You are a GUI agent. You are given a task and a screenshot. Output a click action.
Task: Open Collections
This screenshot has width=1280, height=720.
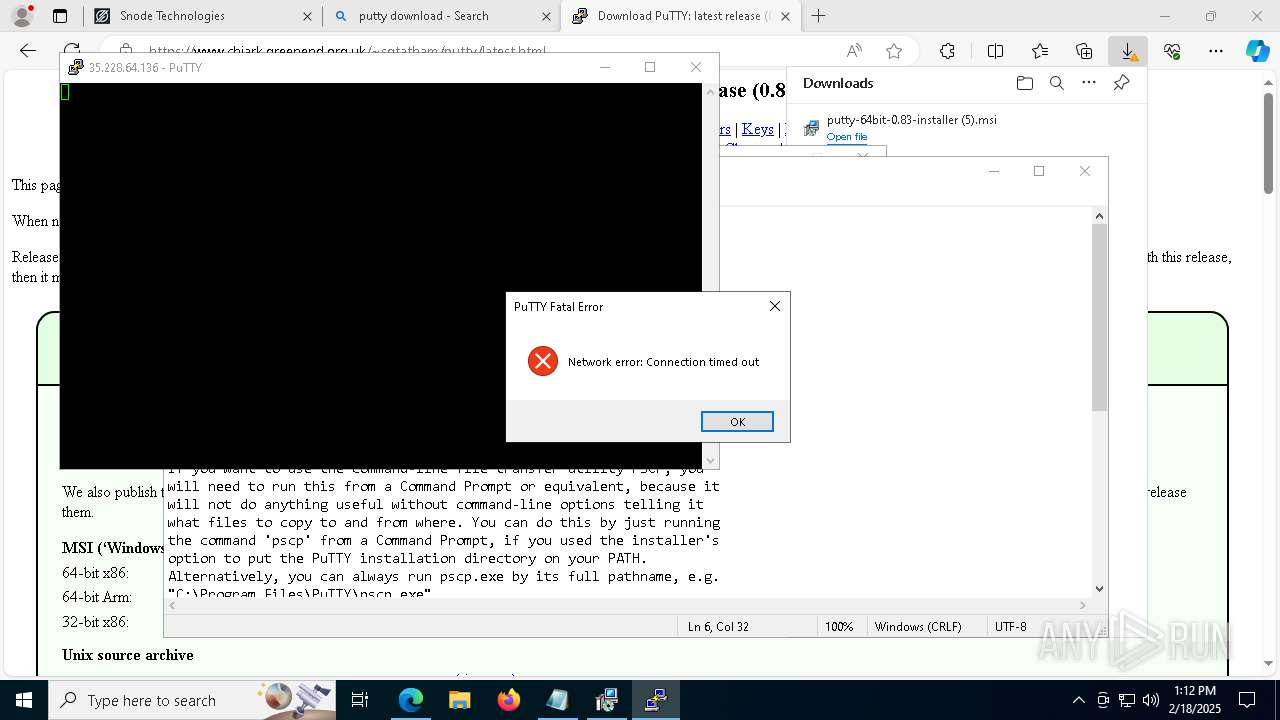[1084, 51]
